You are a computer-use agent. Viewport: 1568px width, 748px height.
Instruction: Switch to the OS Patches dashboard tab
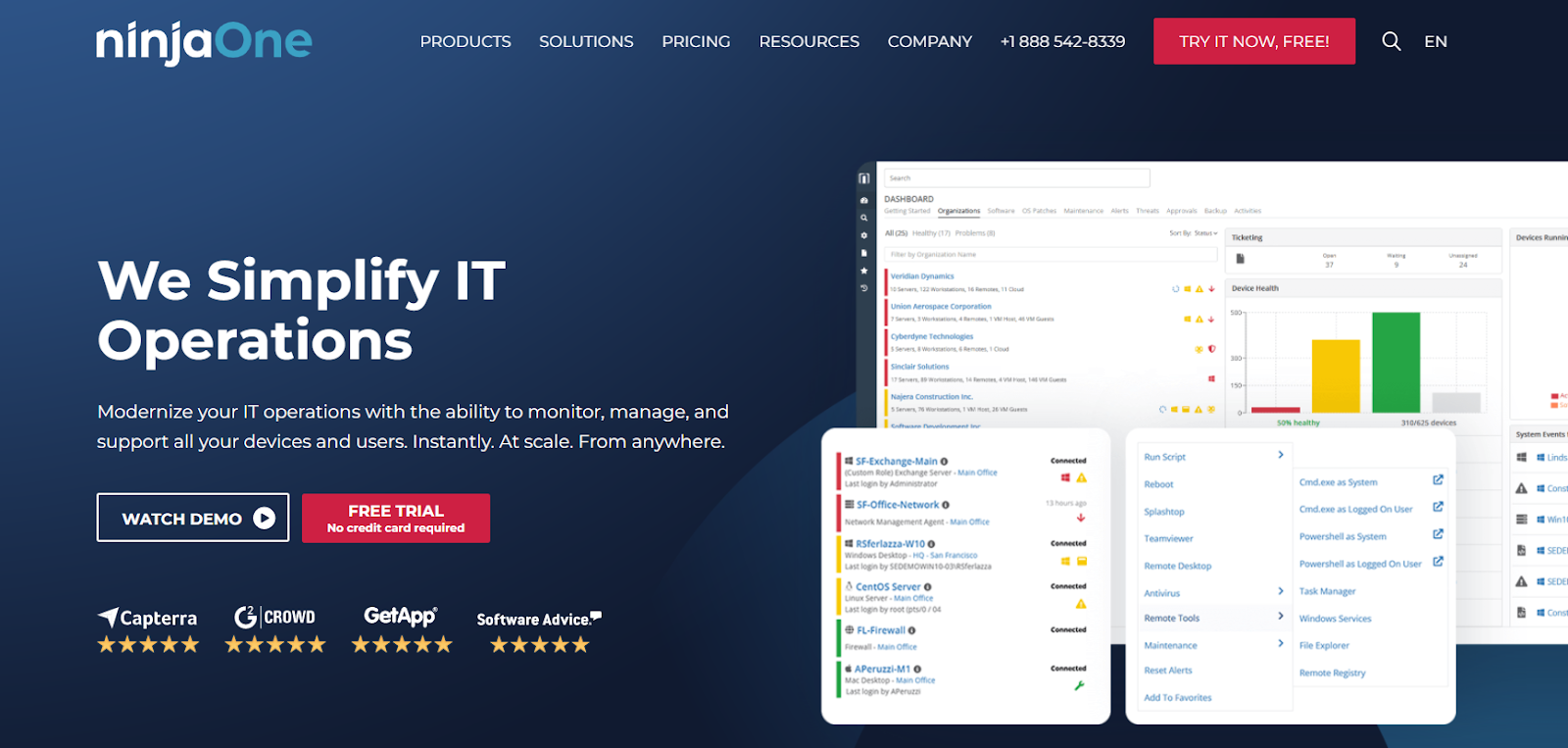click(1039, 211)
